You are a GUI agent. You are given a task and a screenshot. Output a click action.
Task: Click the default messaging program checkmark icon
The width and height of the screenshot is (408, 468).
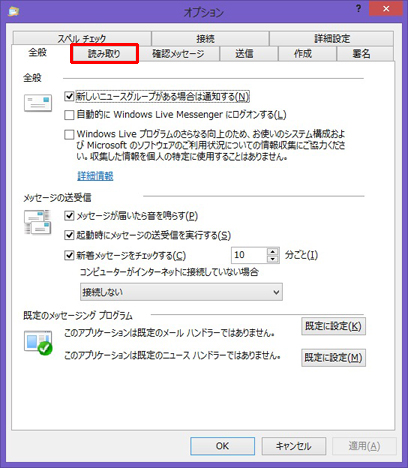38,343
